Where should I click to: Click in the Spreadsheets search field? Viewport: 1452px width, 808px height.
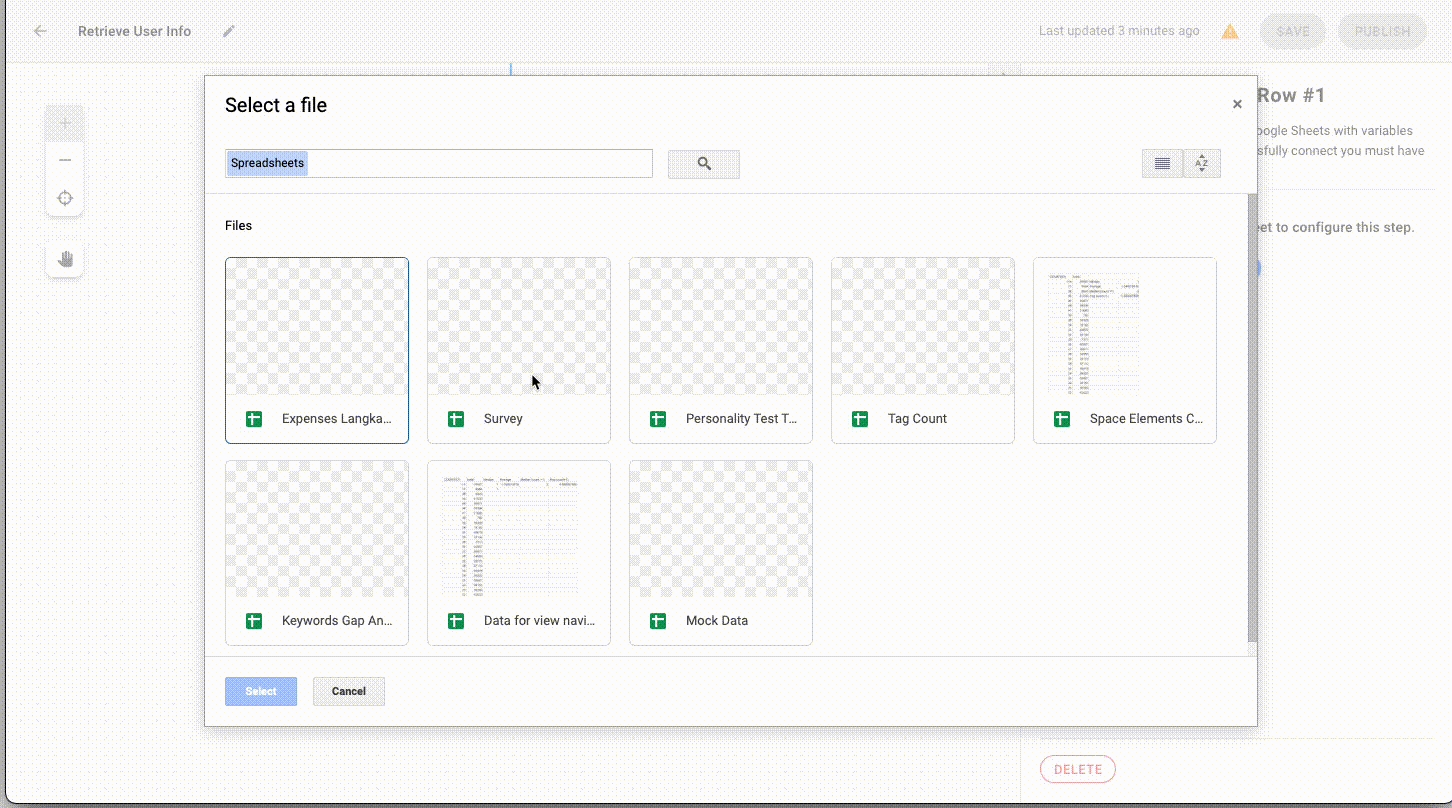pyautogui.click(x=438, y=164)
